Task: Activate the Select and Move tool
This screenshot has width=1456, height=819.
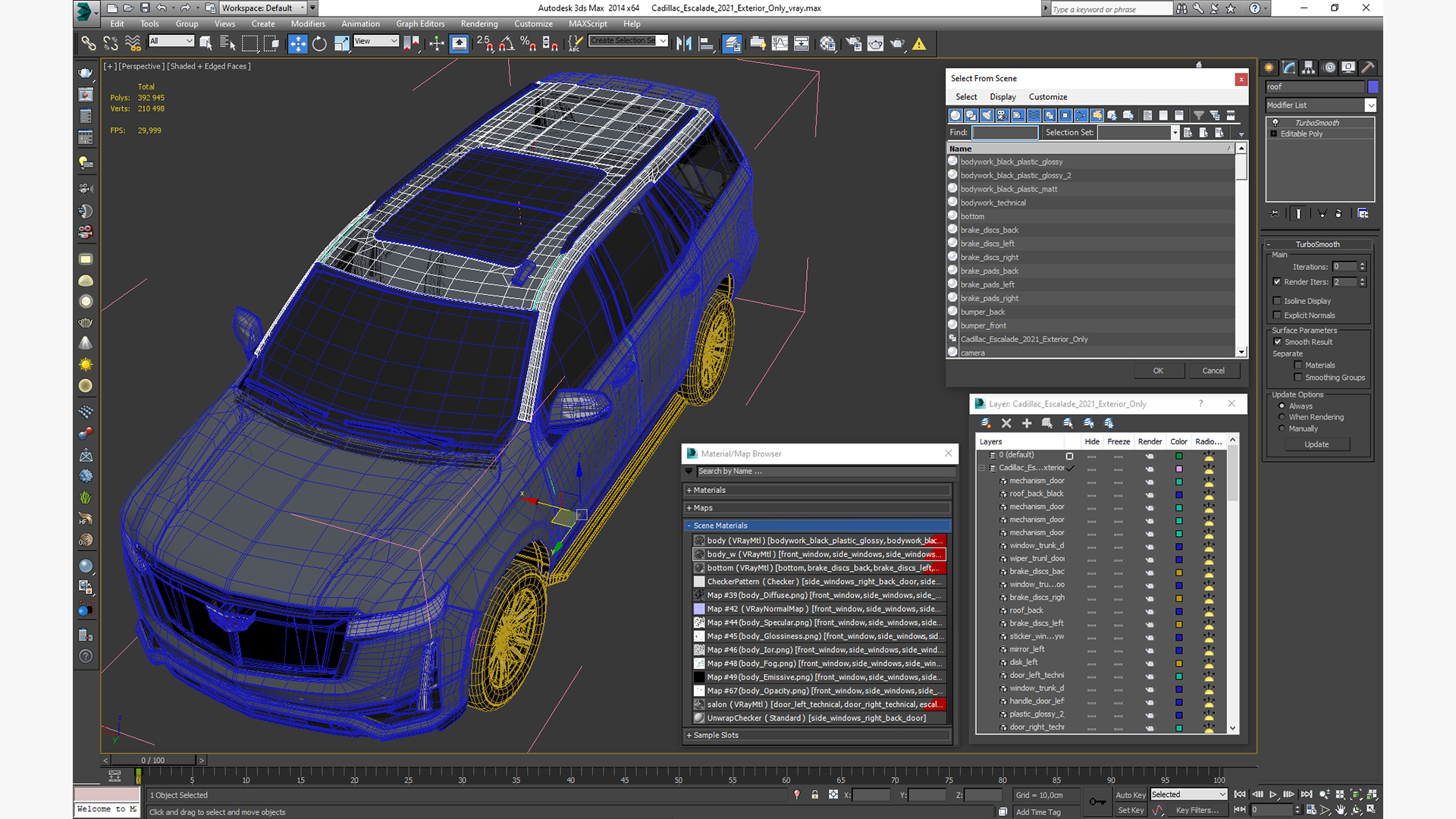Action: [x=298, y=44]
